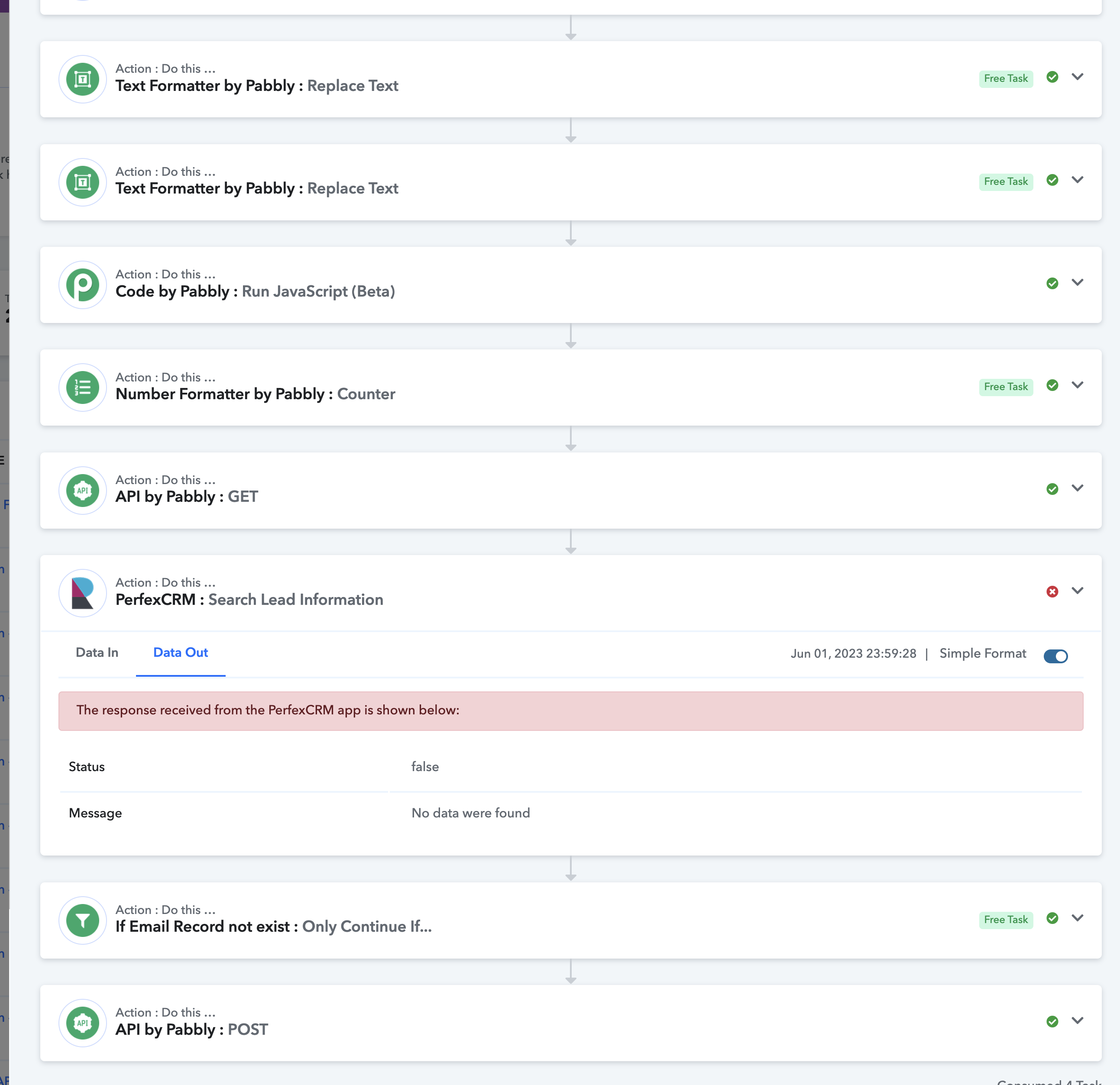Click the PerfexCRM response banner message
The width and height of the screenshot is (1120, 1085).
click(571, 711)
